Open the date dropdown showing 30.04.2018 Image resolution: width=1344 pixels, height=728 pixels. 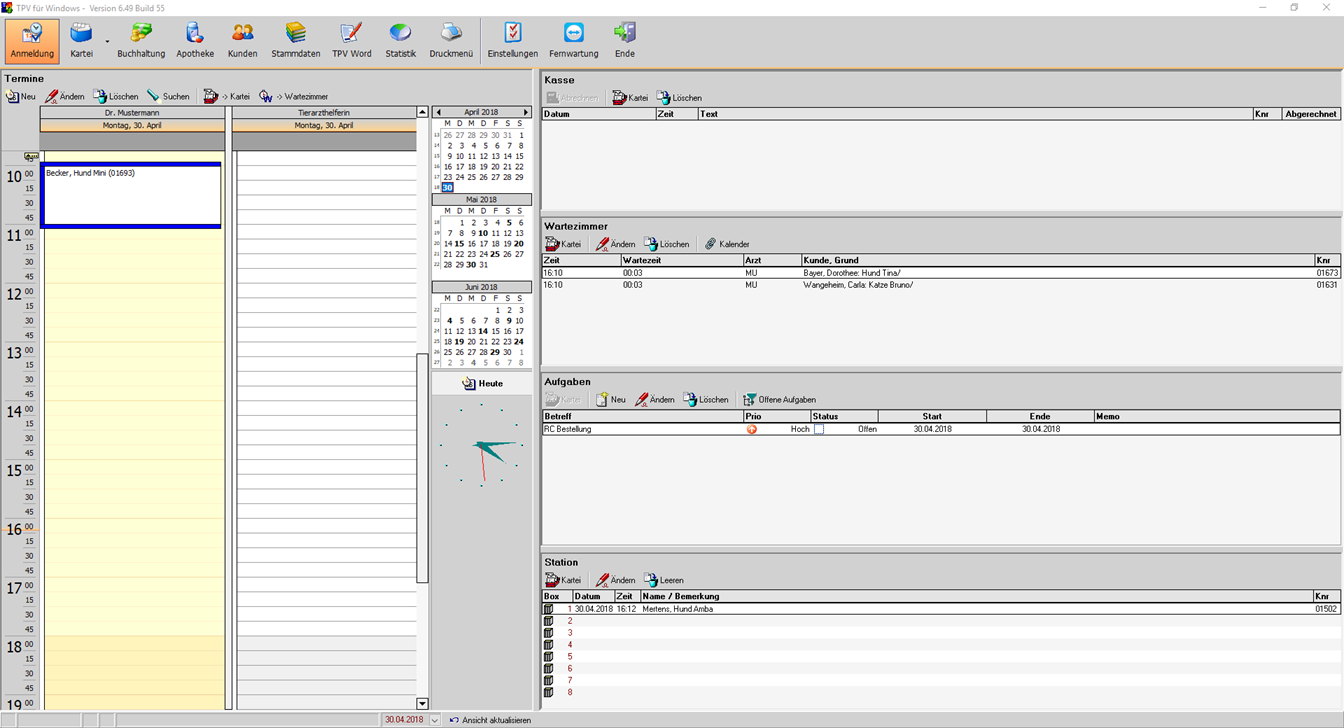[x=435, y=720]
